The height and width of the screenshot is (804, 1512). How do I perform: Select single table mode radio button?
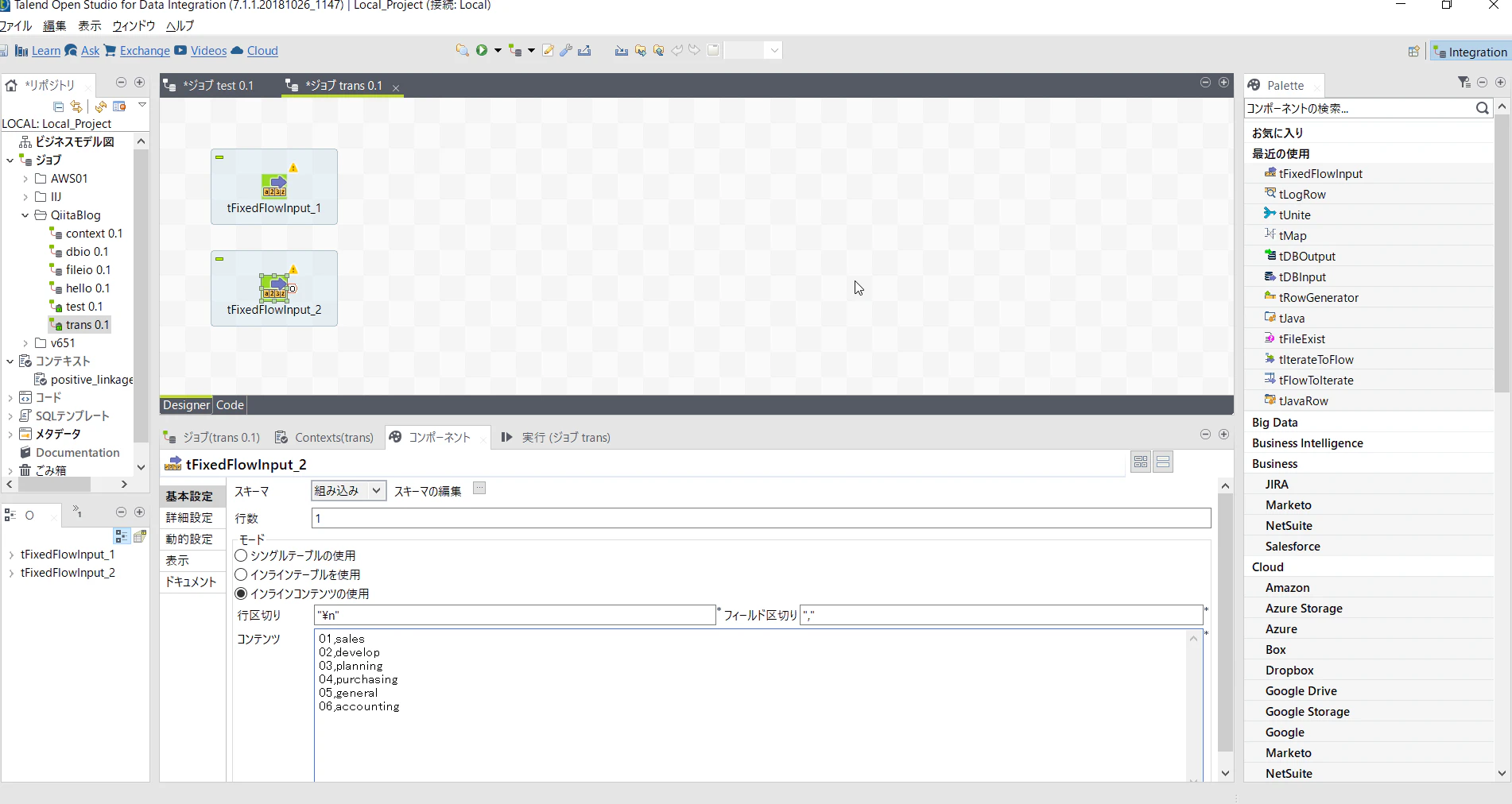pyautogui.click(x=241, y=555)
